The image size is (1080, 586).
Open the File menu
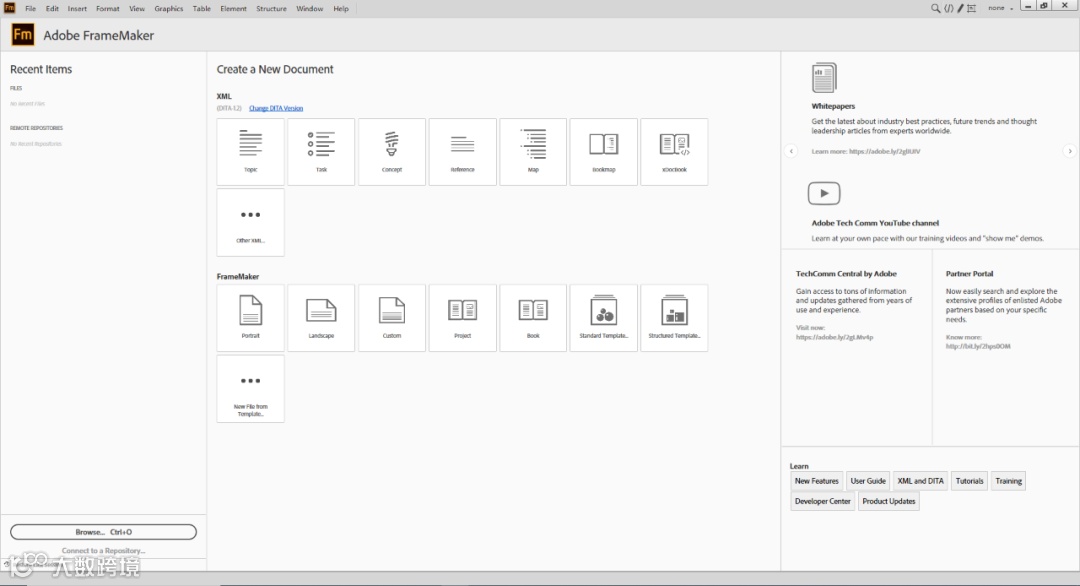pyautogui.click(x=30, y=9)
